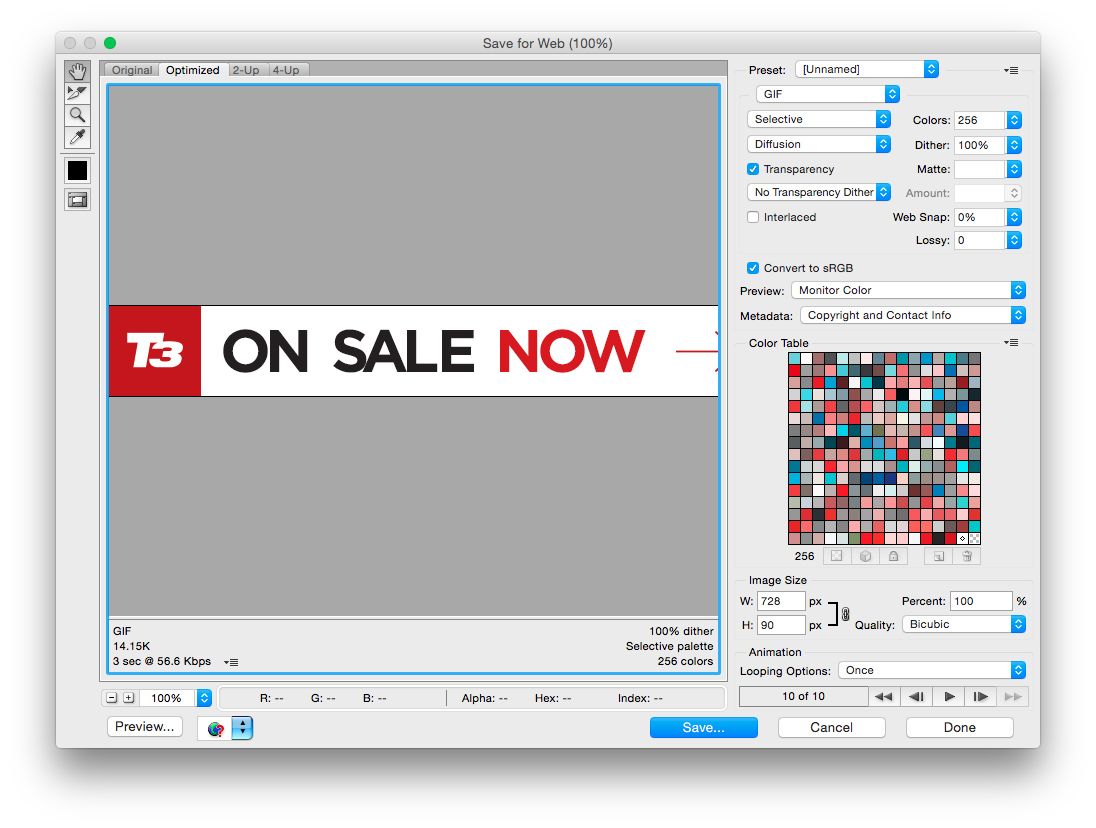Open the 4-Up preview tab
Viewport: 1096px width, 828px height.
[x=287, y=70]
